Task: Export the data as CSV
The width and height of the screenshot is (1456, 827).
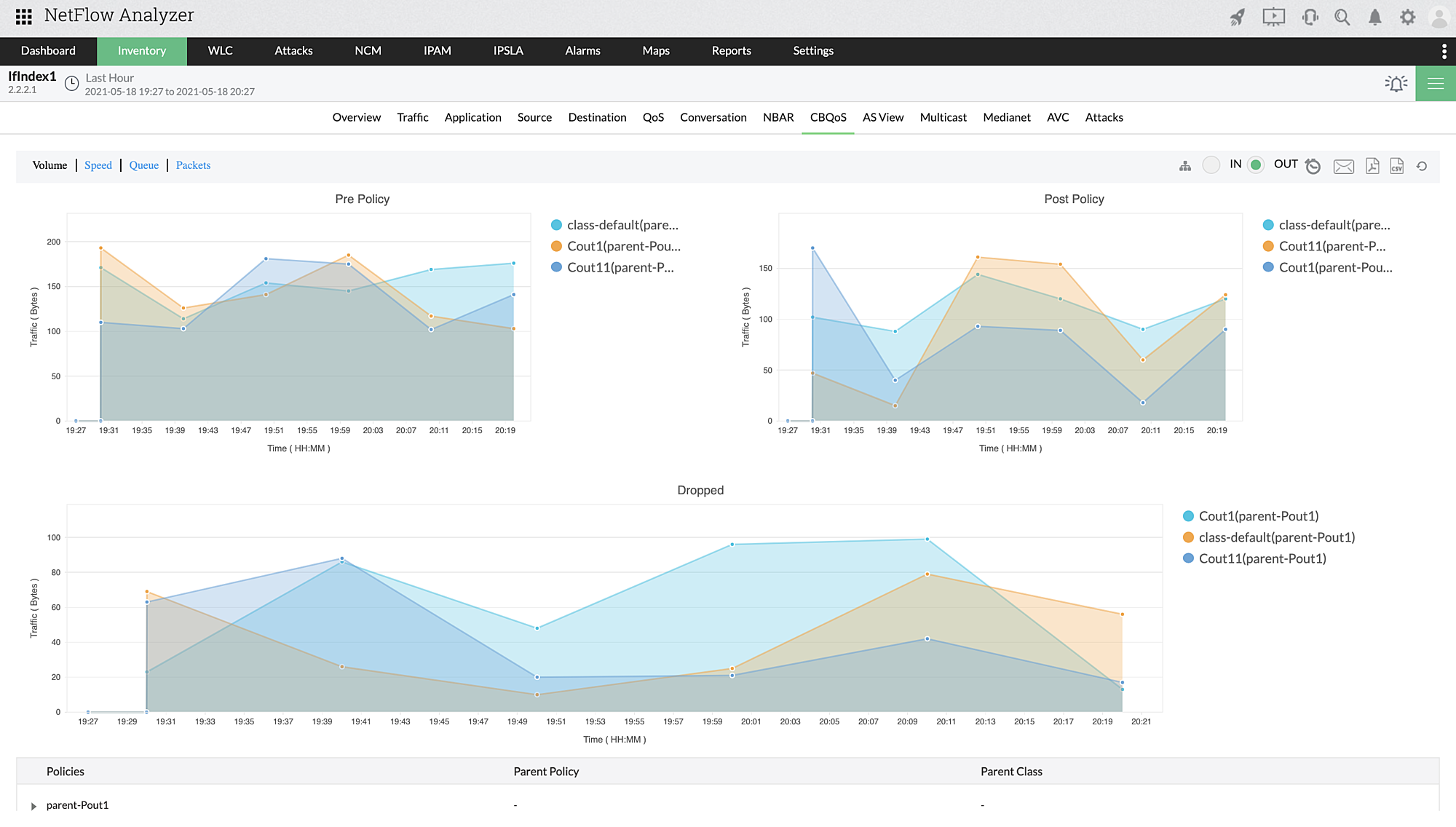Action: coord(1396,166)
